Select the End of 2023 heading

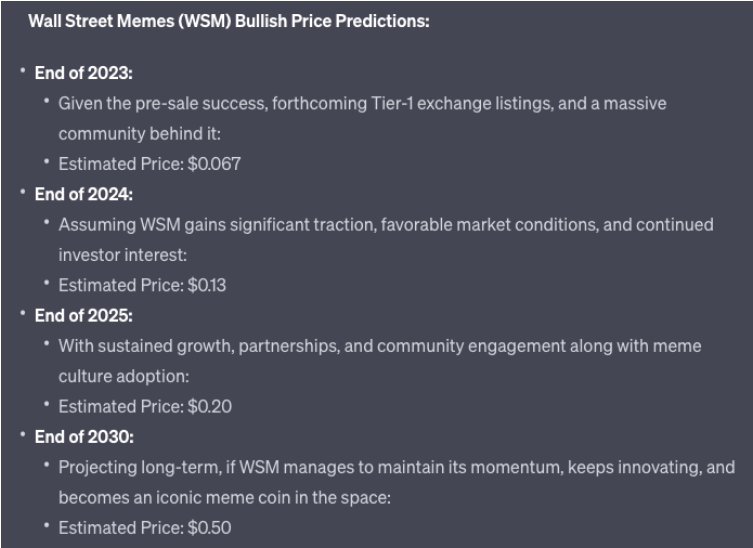pyautogui.click(x=84, y=73)
